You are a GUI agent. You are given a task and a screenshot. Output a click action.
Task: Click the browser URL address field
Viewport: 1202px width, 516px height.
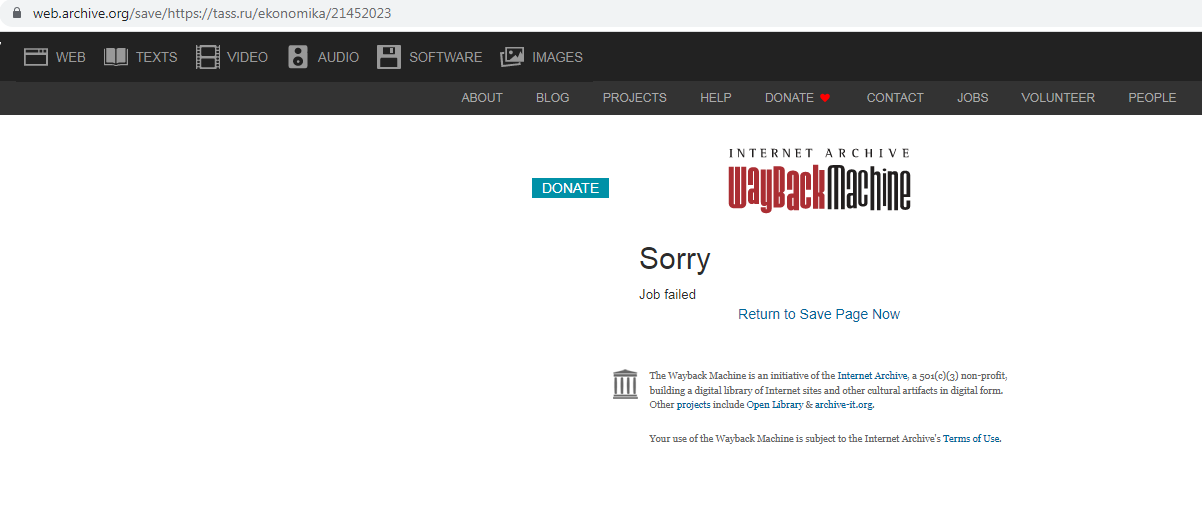[x=600, y=14]
